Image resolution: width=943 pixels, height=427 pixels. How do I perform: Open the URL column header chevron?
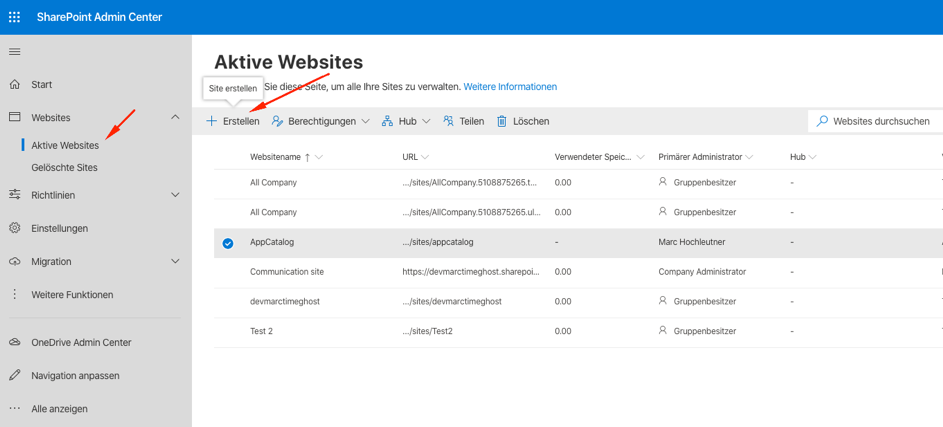(x=425, y=157)
